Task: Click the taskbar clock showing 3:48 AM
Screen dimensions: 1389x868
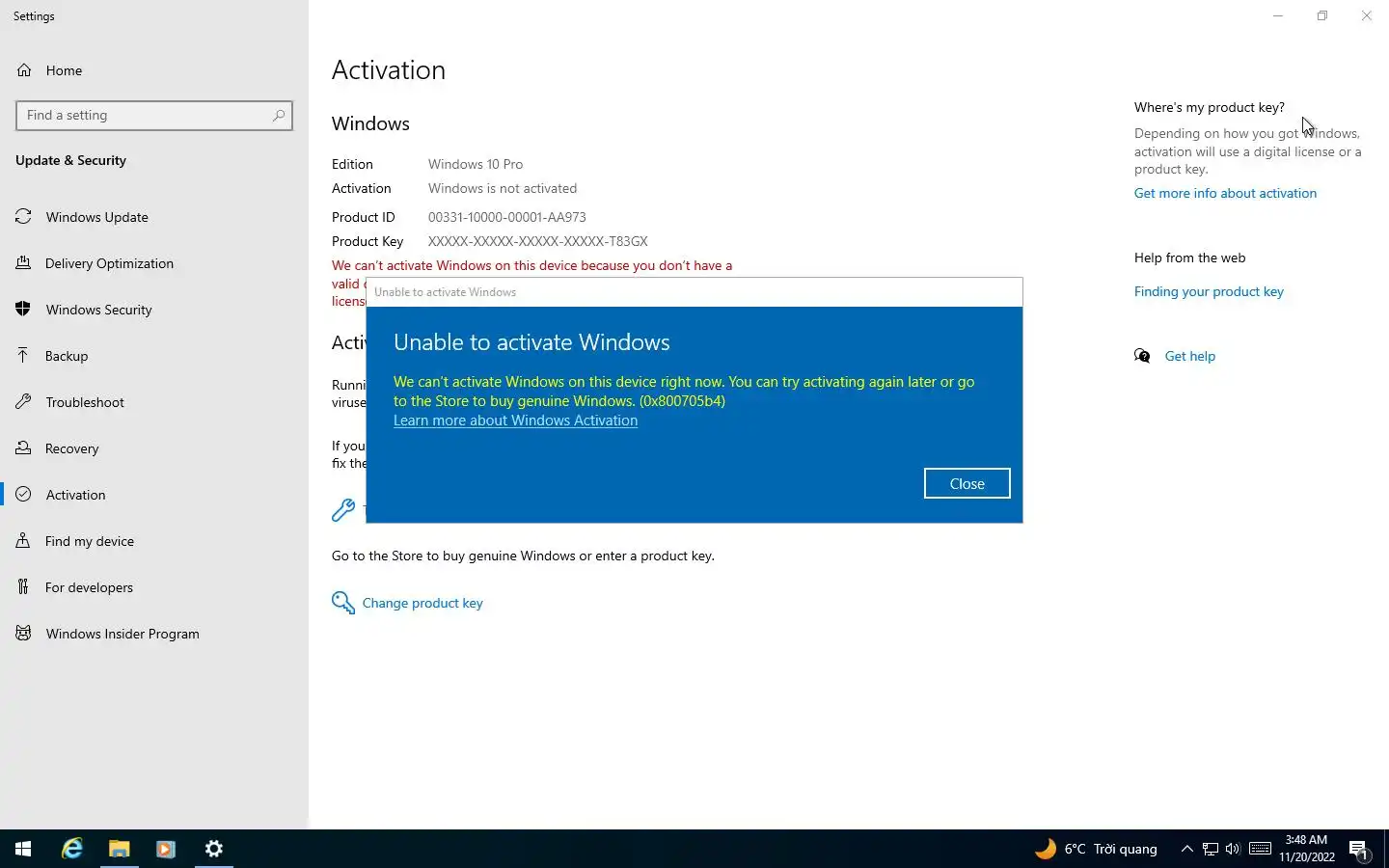Action: [1307, 849]
